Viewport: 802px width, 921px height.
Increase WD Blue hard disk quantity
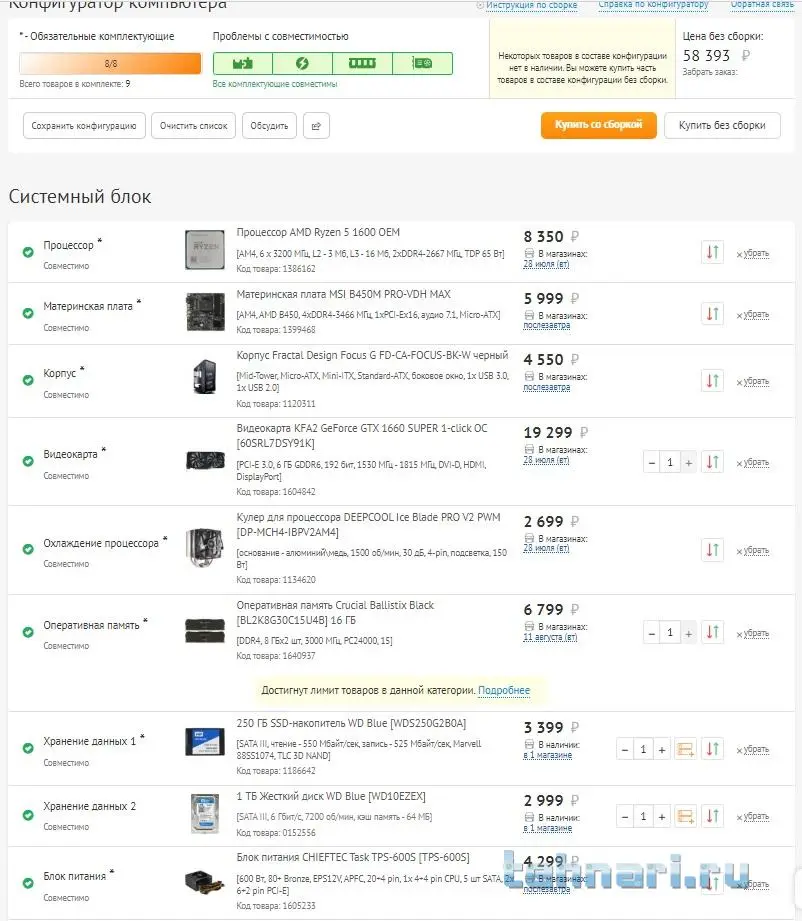tap(662, 816)
